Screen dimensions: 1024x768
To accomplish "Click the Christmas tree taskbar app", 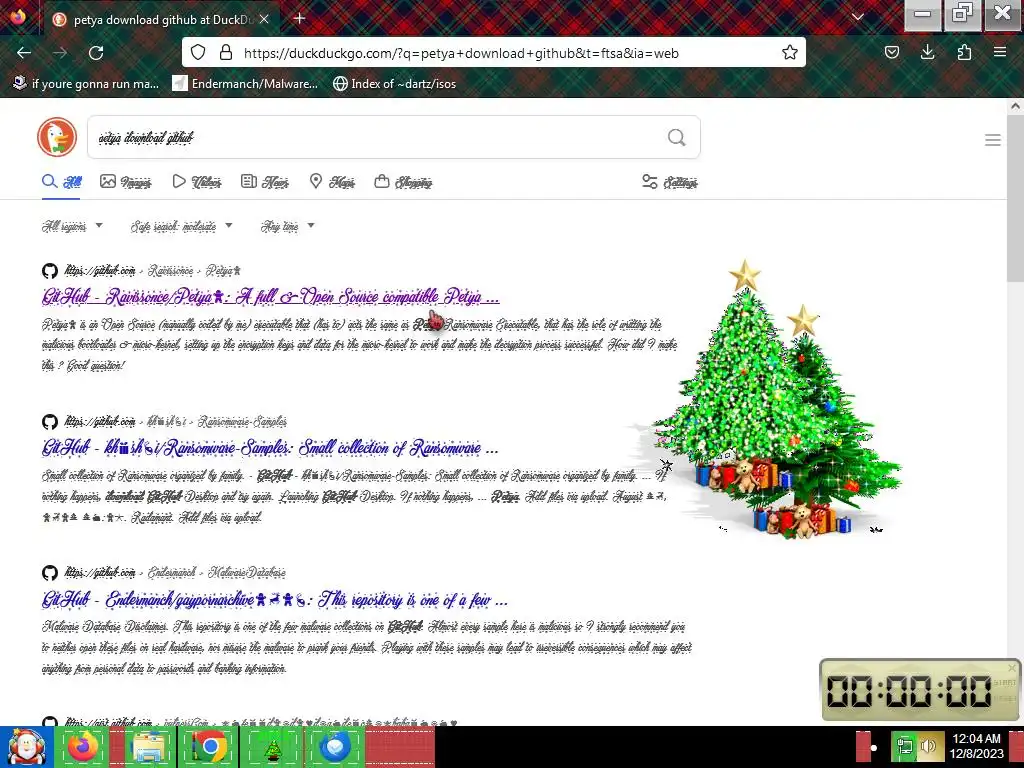I will click(x=273, y=746).
